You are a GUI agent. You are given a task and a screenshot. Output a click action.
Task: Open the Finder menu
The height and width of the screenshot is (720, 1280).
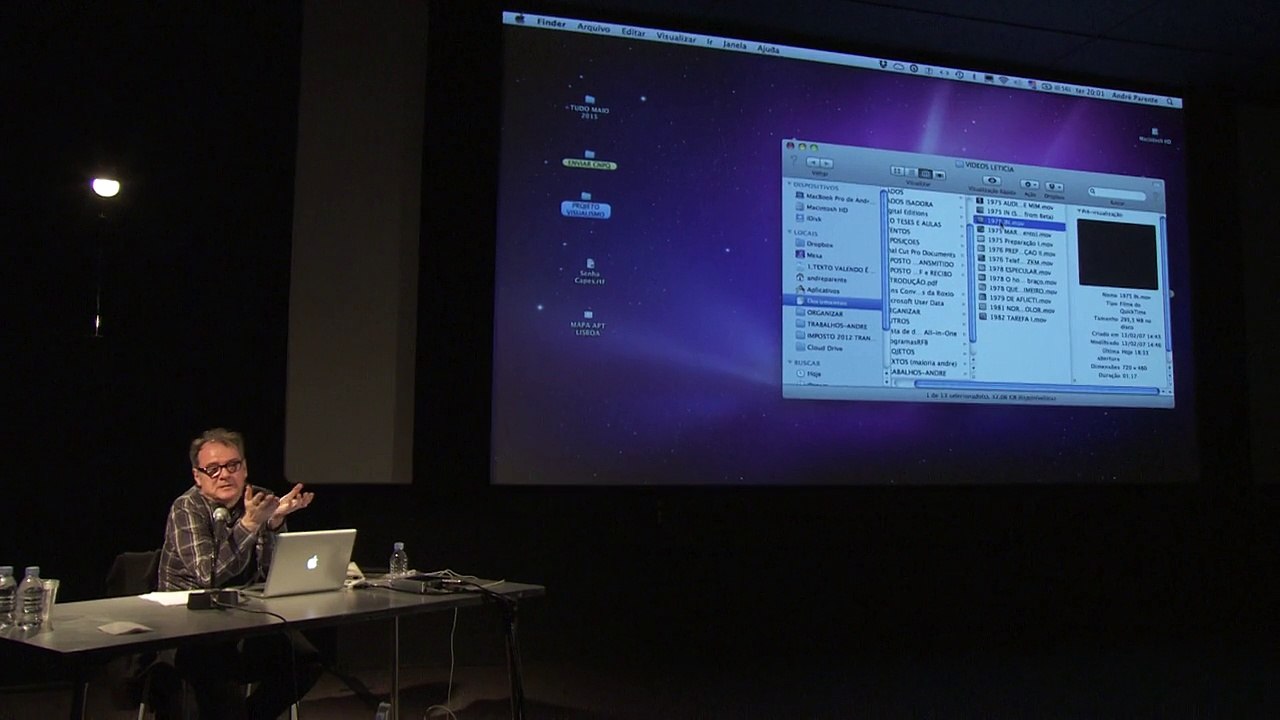coord(551,22)
